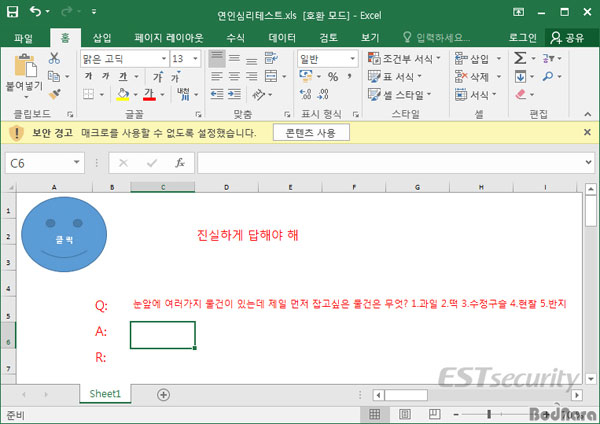Merge and center cells icon

coord(271,76)
